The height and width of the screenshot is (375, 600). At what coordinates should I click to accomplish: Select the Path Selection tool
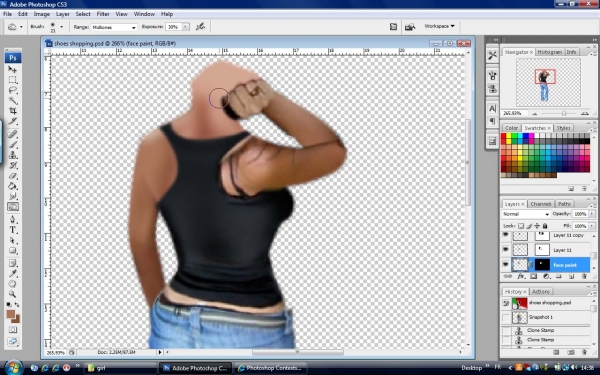pos(13,240)
